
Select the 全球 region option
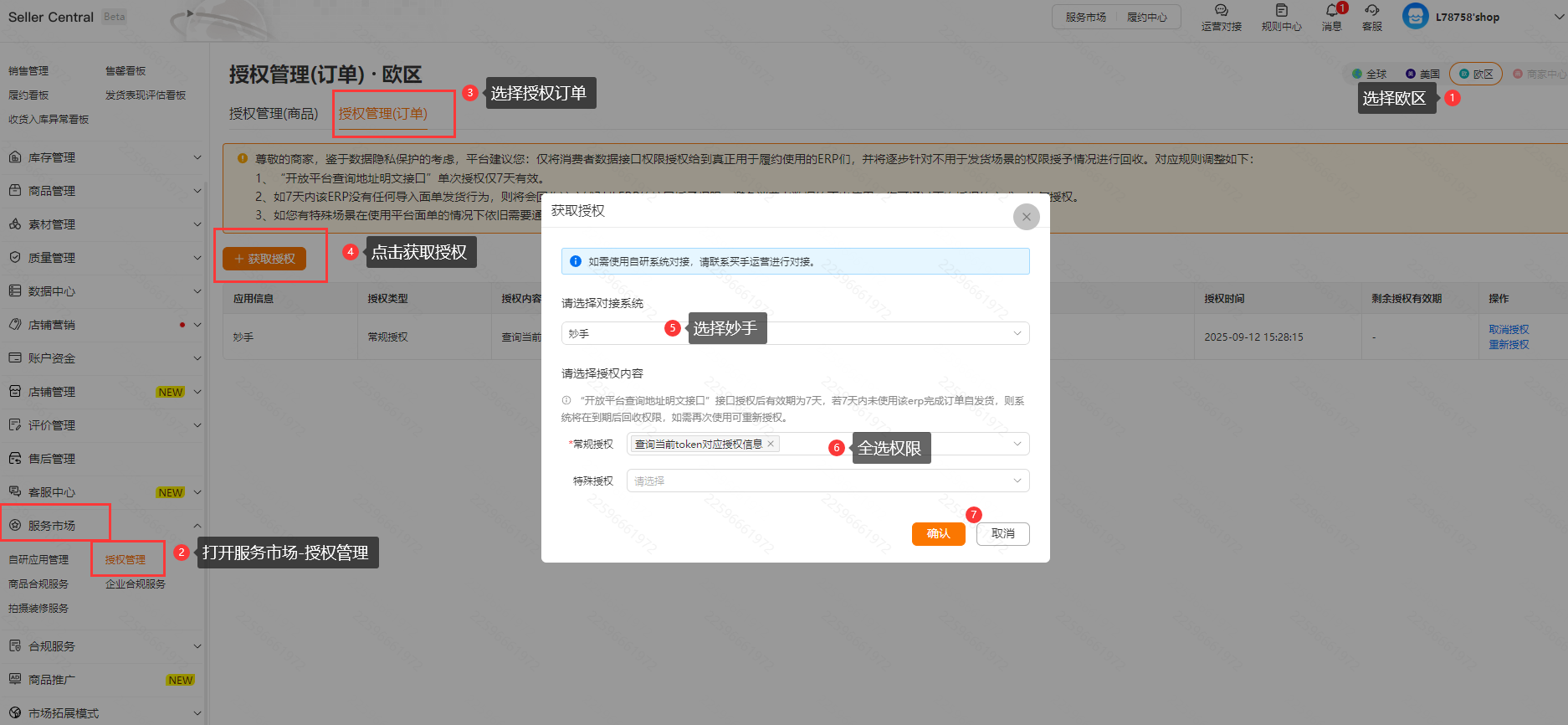(x=1369, y=74)
